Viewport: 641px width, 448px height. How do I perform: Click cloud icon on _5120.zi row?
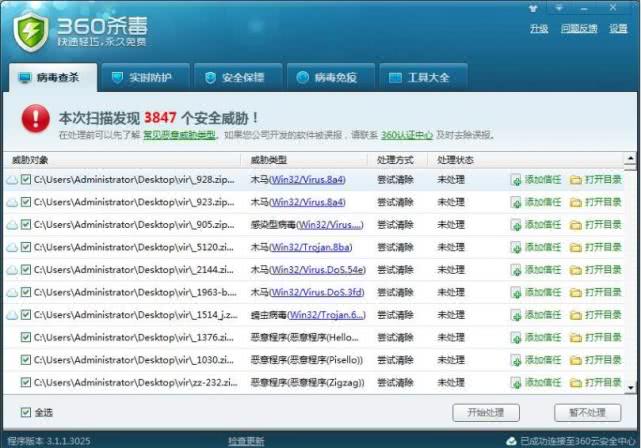pyautogui.click(x=12, y=247)
